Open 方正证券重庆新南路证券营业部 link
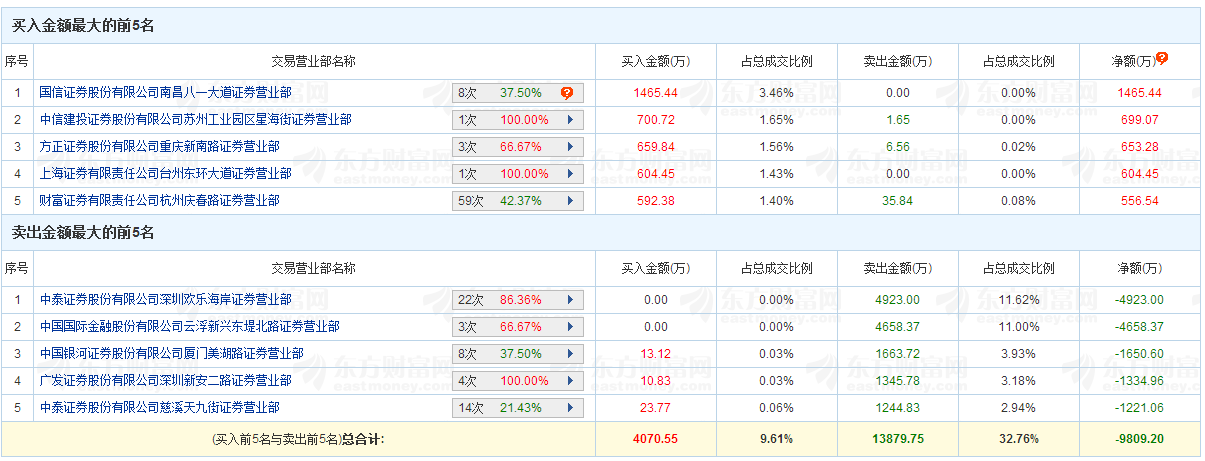Screen dimensions: 1205x461 159,147
